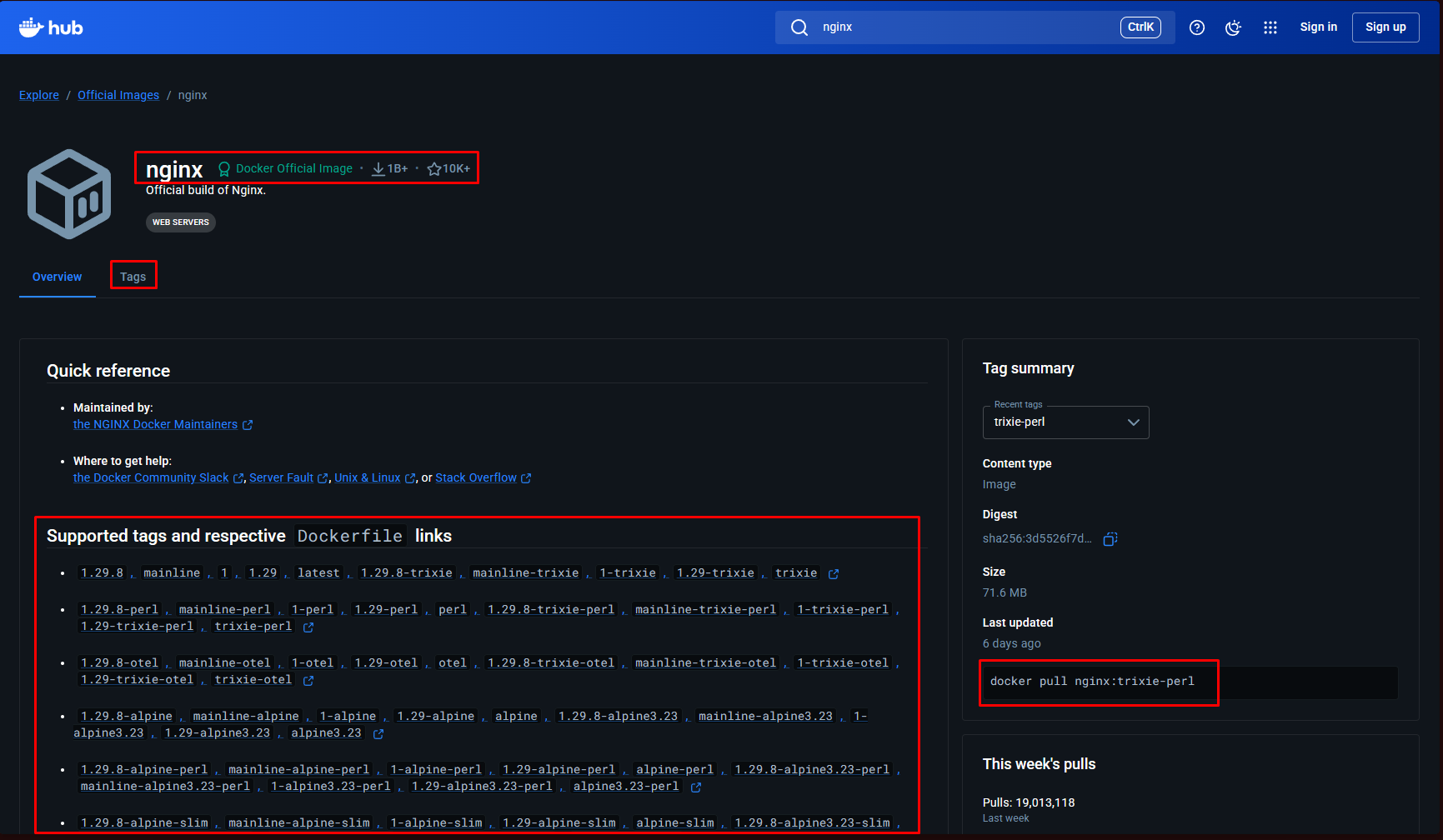Viewport: 1443px width, 840px height.
Task: Click external icon beside NGINX Docker Maintainers
Action: click(x=248, y=425)
